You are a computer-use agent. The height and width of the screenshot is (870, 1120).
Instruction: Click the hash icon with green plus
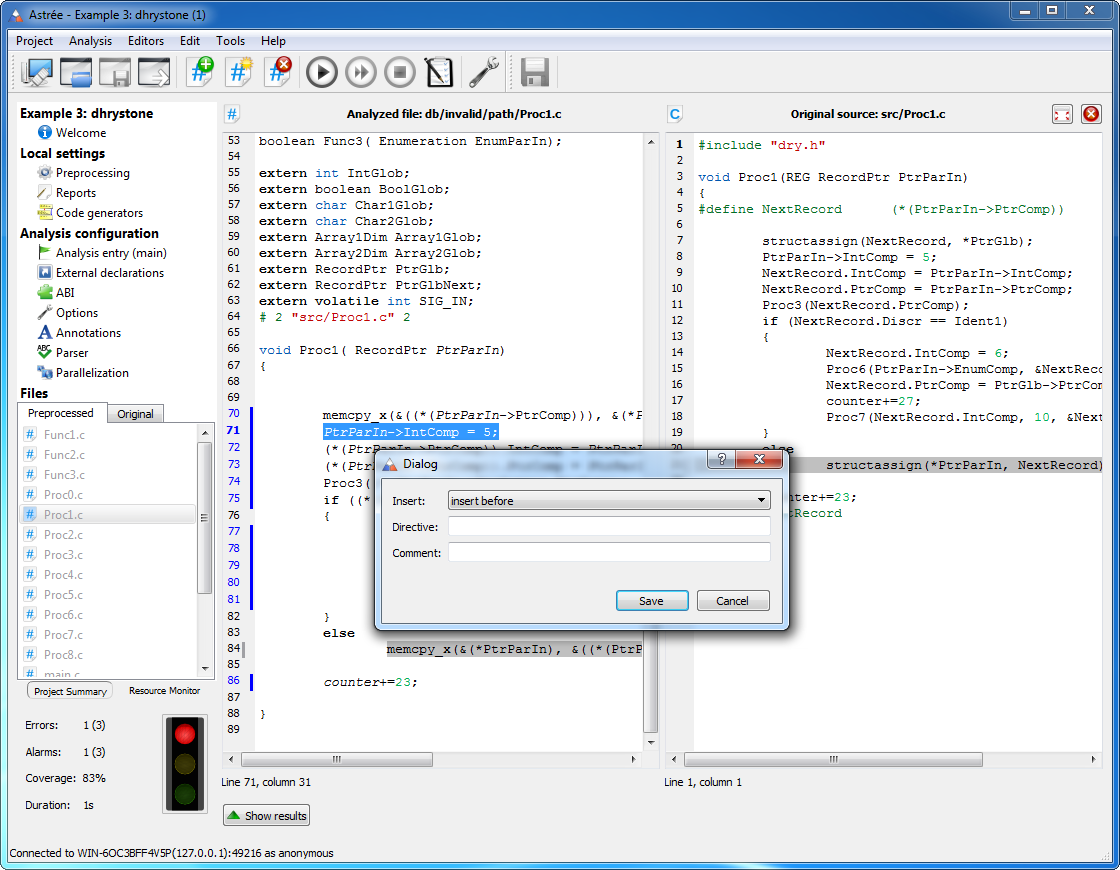pos(200,72)
